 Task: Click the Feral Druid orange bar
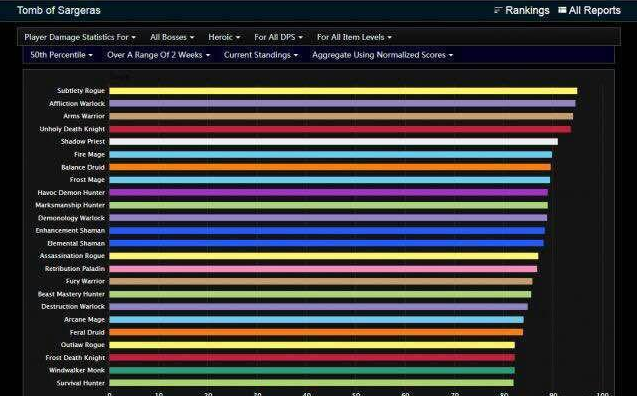(x=316, y=332)
